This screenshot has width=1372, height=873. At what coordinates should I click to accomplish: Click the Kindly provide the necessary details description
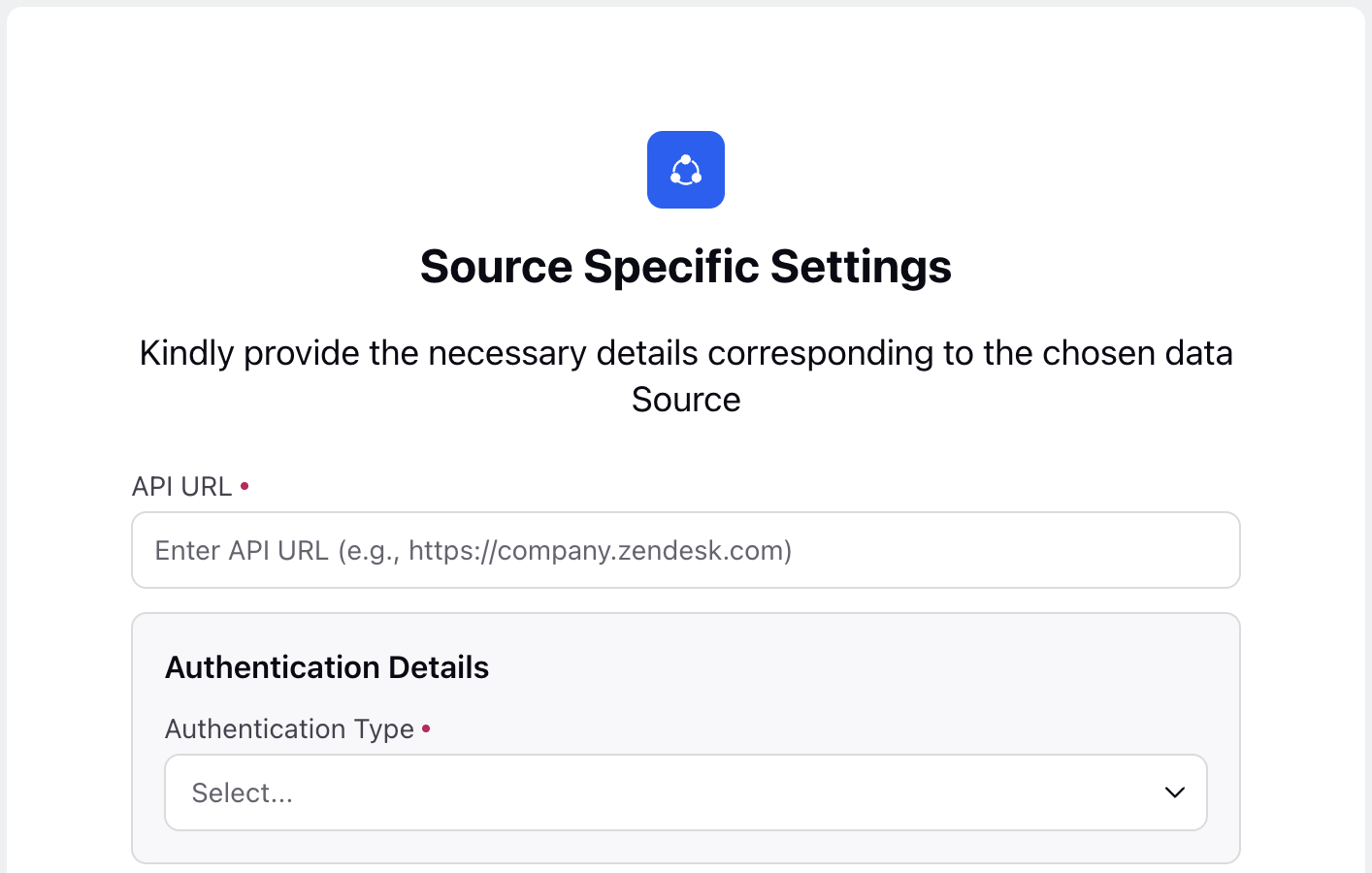click(x=686, y=375)
